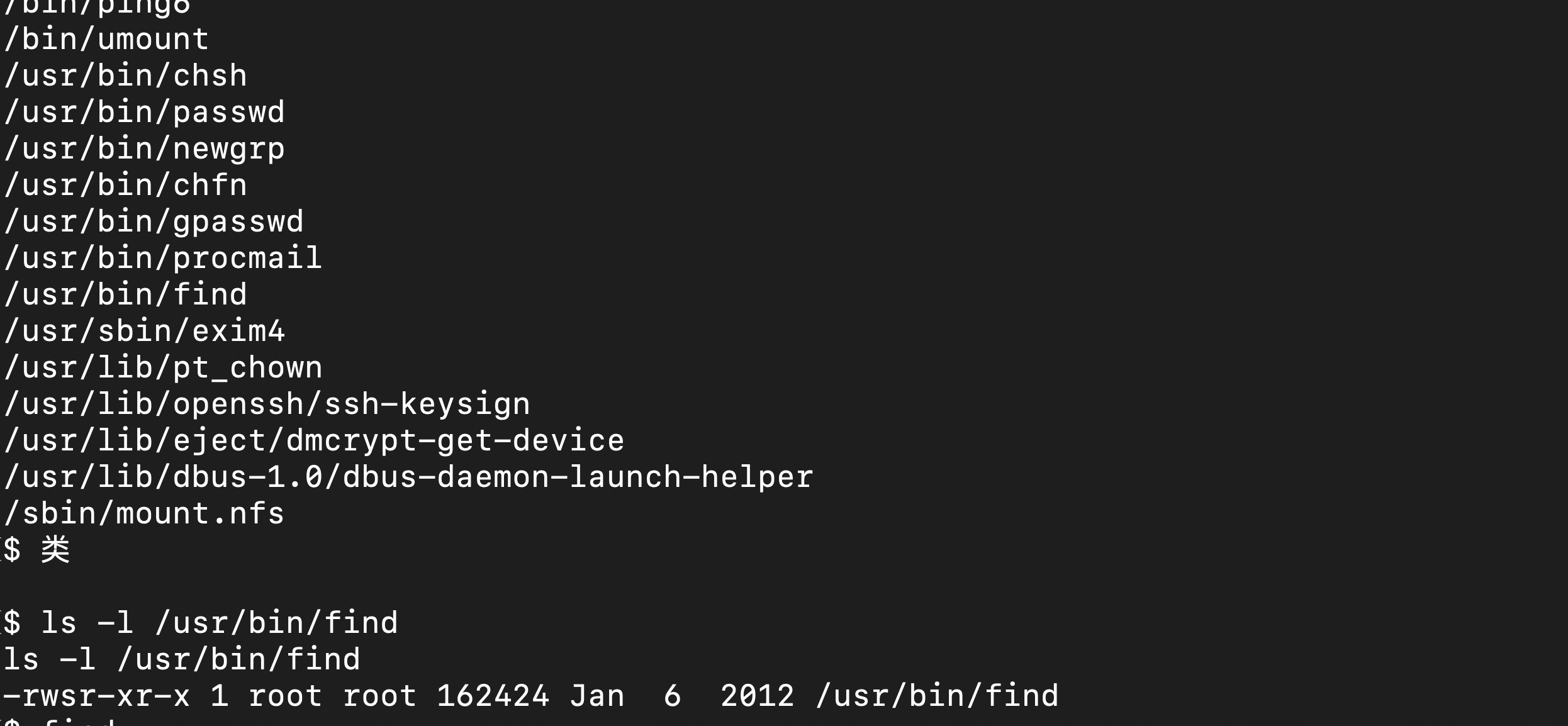The image size is (1568, 726).
Task: Click the /usr/bin/newgrp line
Action: coord(144,150)
